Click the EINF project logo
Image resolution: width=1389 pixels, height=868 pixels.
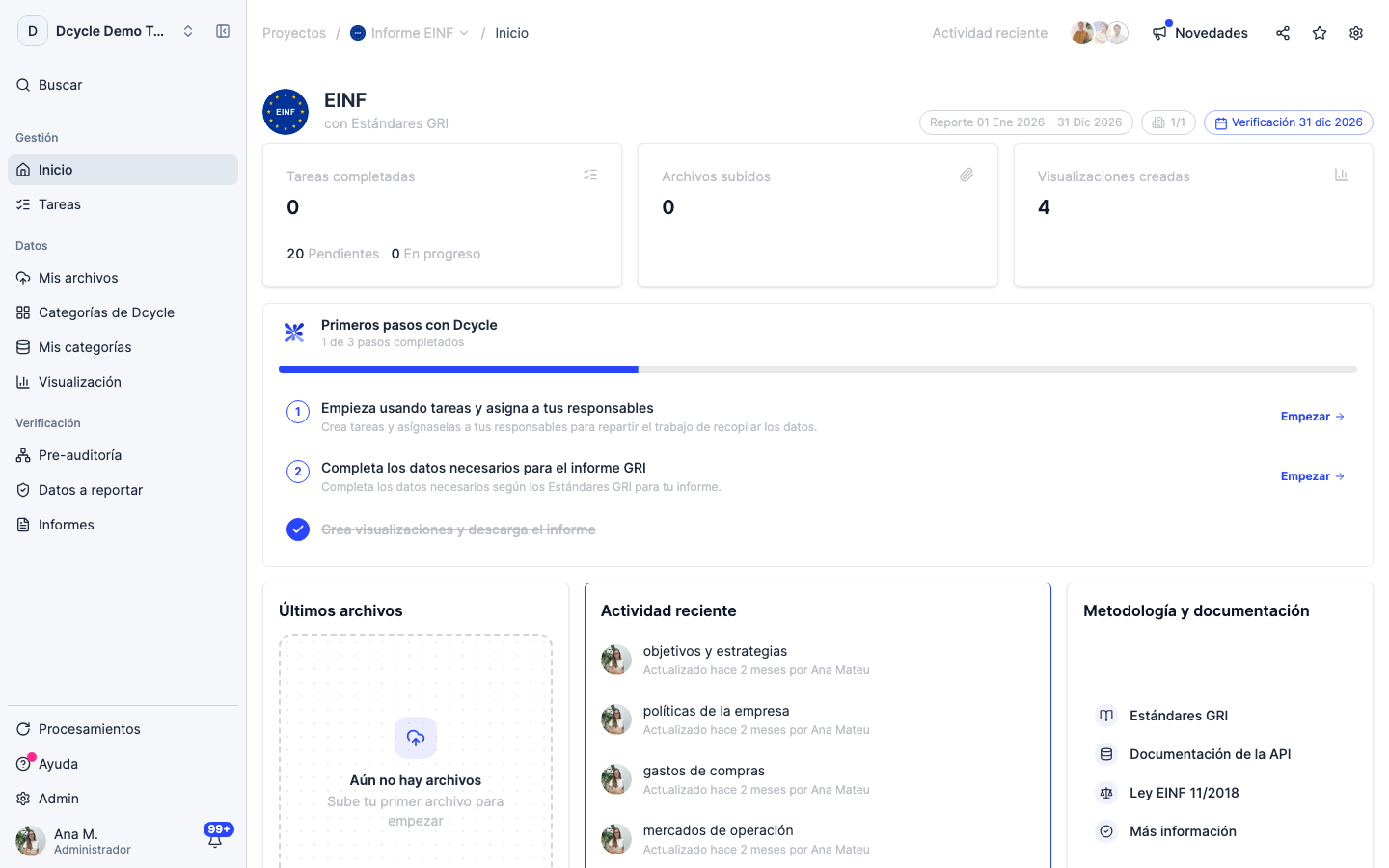tap(286, 112)
